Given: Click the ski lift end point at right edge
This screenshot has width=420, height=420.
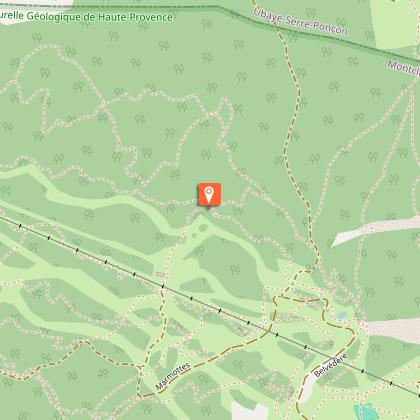Looking at the screenshot, I should pyautogui.click(x=419, y=395).
